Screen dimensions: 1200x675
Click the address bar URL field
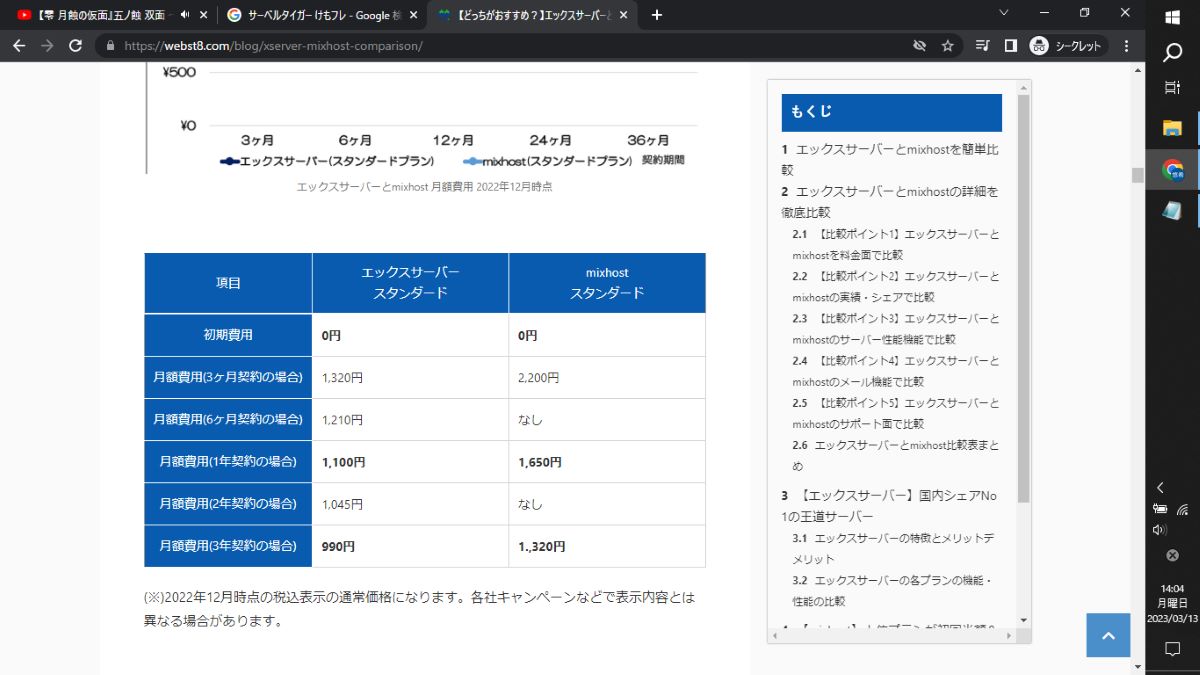[510, 46]
